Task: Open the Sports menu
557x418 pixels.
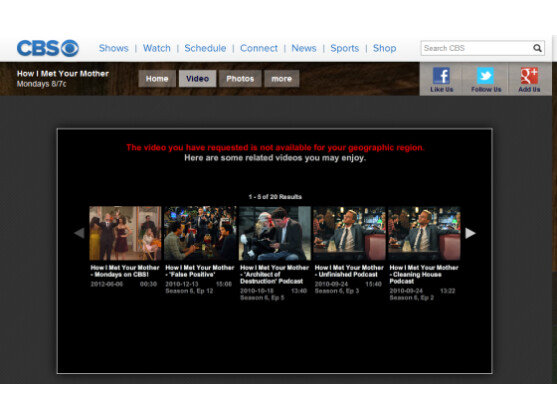Action: (345, 48)
